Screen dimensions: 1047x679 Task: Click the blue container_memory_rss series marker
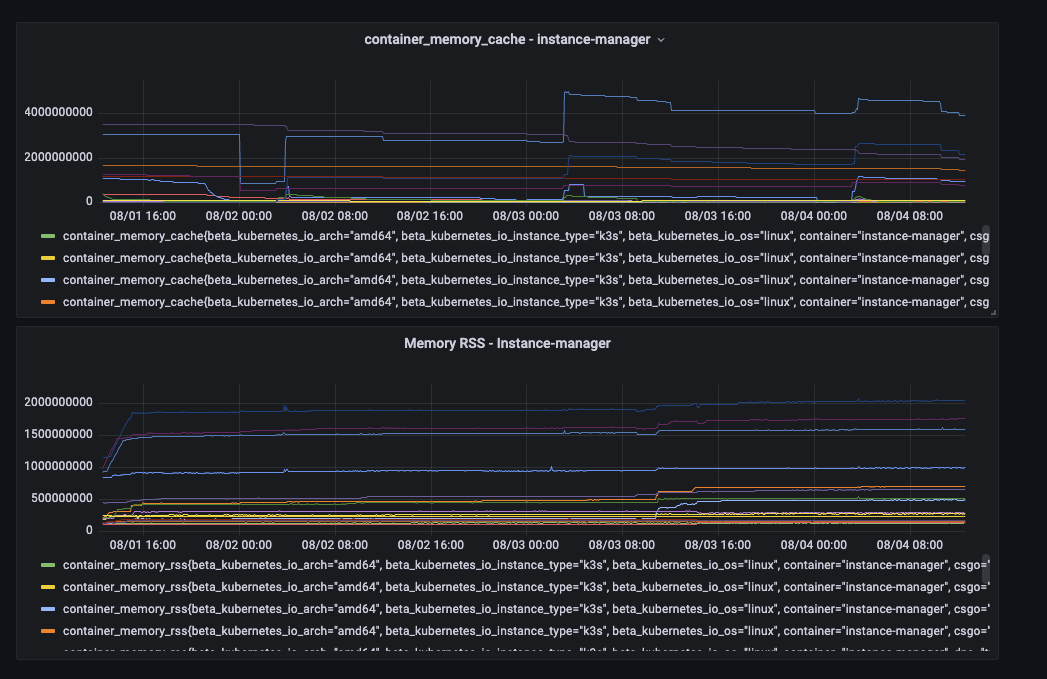(50, 609)
